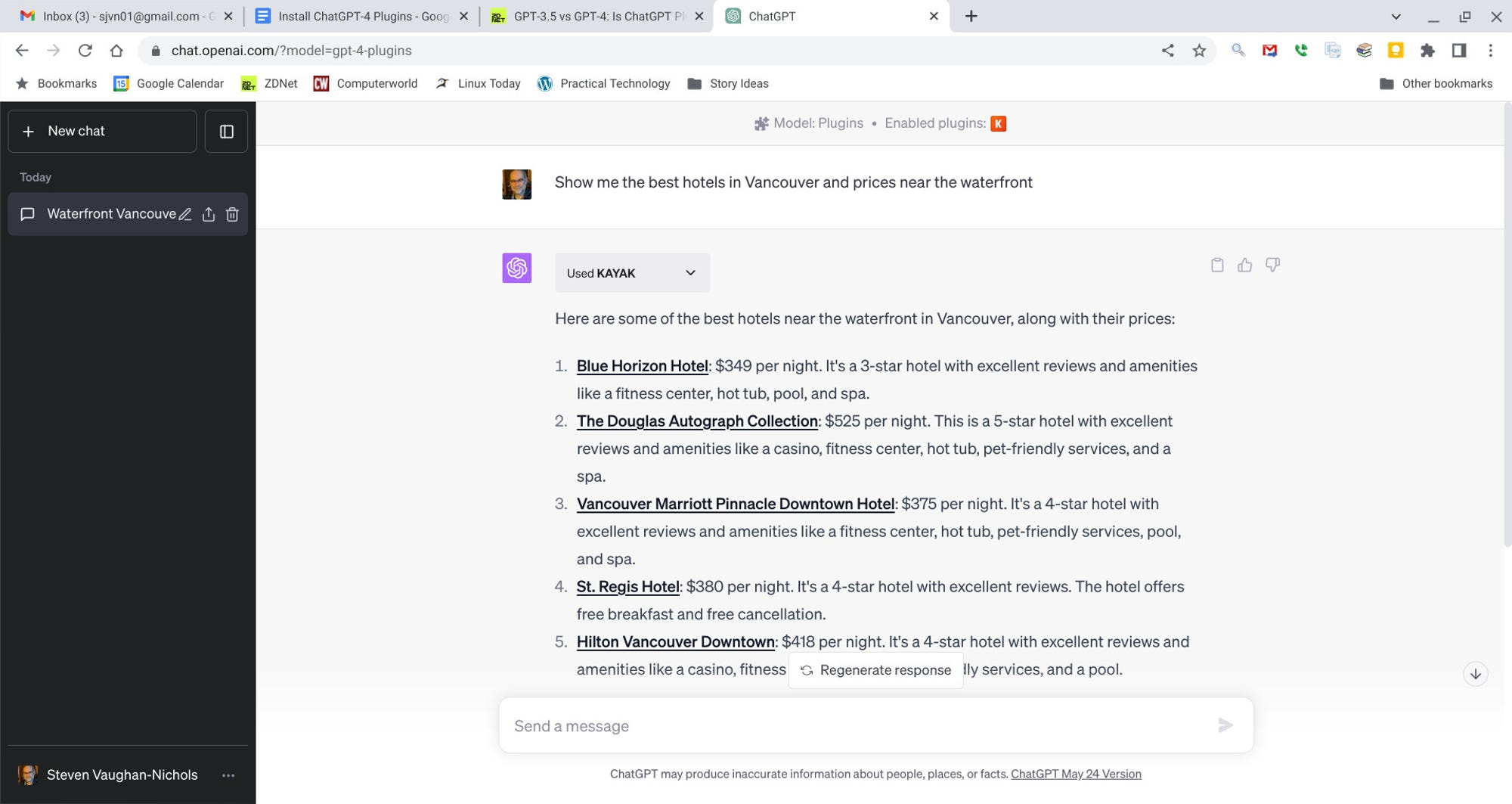Share the Waterfront Vancouver chat
The image size is (1512, 804).
[209, 214]
